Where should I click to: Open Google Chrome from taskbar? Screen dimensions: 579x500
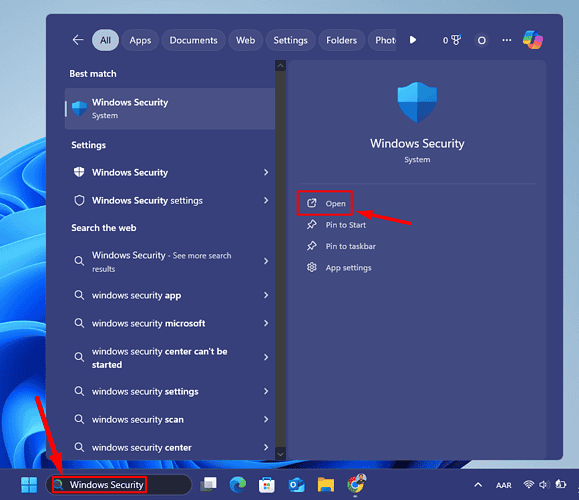[x=356, y=484]
